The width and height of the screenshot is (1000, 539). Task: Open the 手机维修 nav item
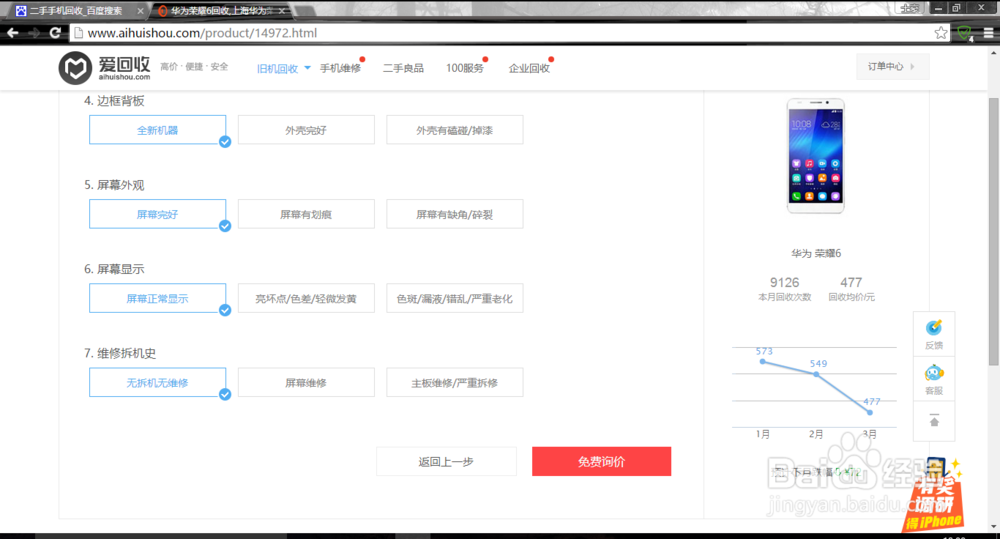[341, 68]
